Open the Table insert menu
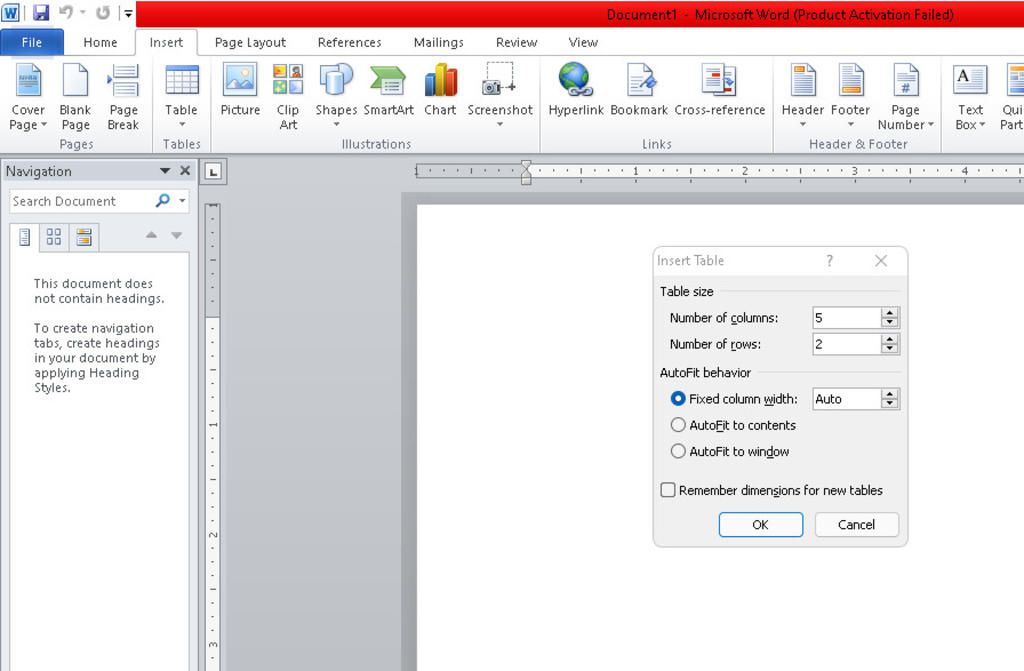This screenshot has height=671, width=1024. [181, 96]
